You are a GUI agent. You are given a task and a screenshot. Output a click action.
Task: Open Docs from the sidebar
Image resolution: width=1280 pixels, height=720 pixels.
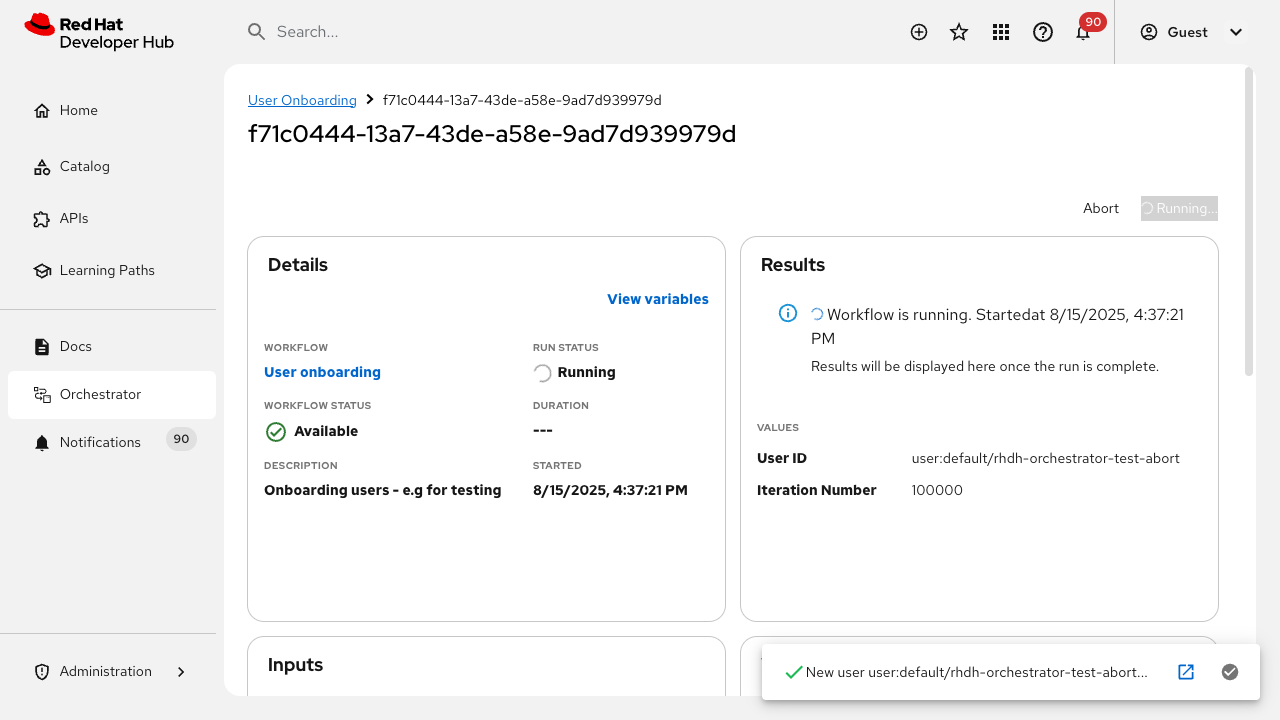tap(76, 346)
